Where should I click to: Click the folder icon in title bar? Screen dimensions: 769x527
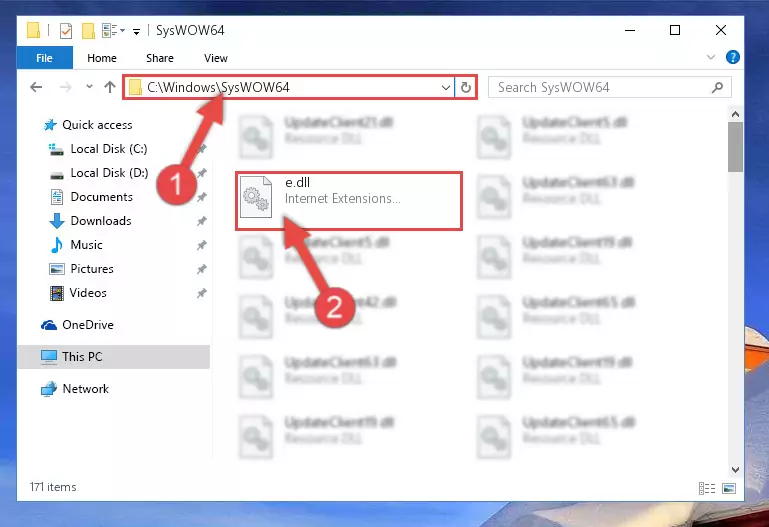(33, 30)
